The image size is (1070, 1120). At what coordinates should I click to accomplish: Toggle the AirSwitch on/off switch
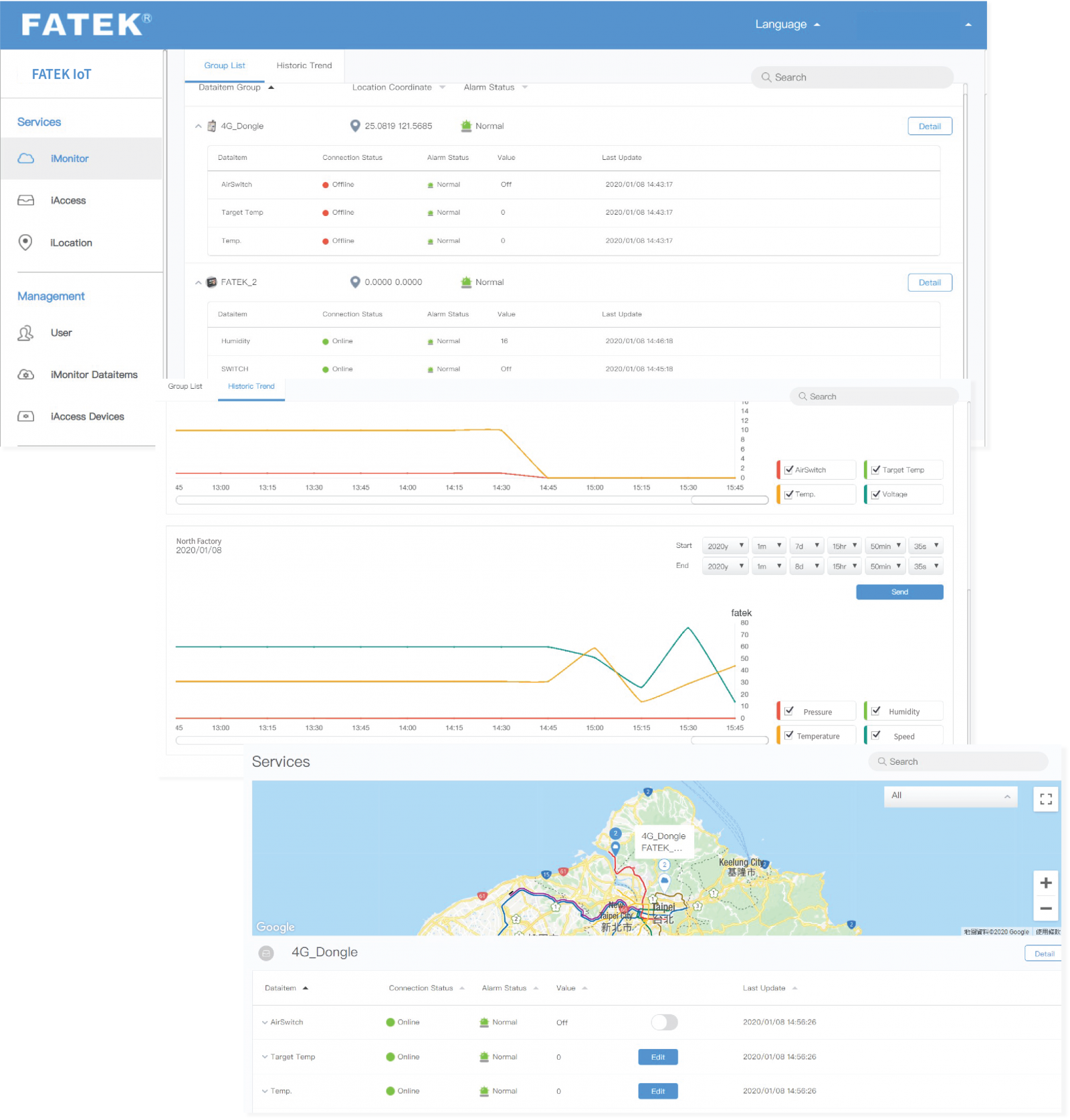[664, 1022]
